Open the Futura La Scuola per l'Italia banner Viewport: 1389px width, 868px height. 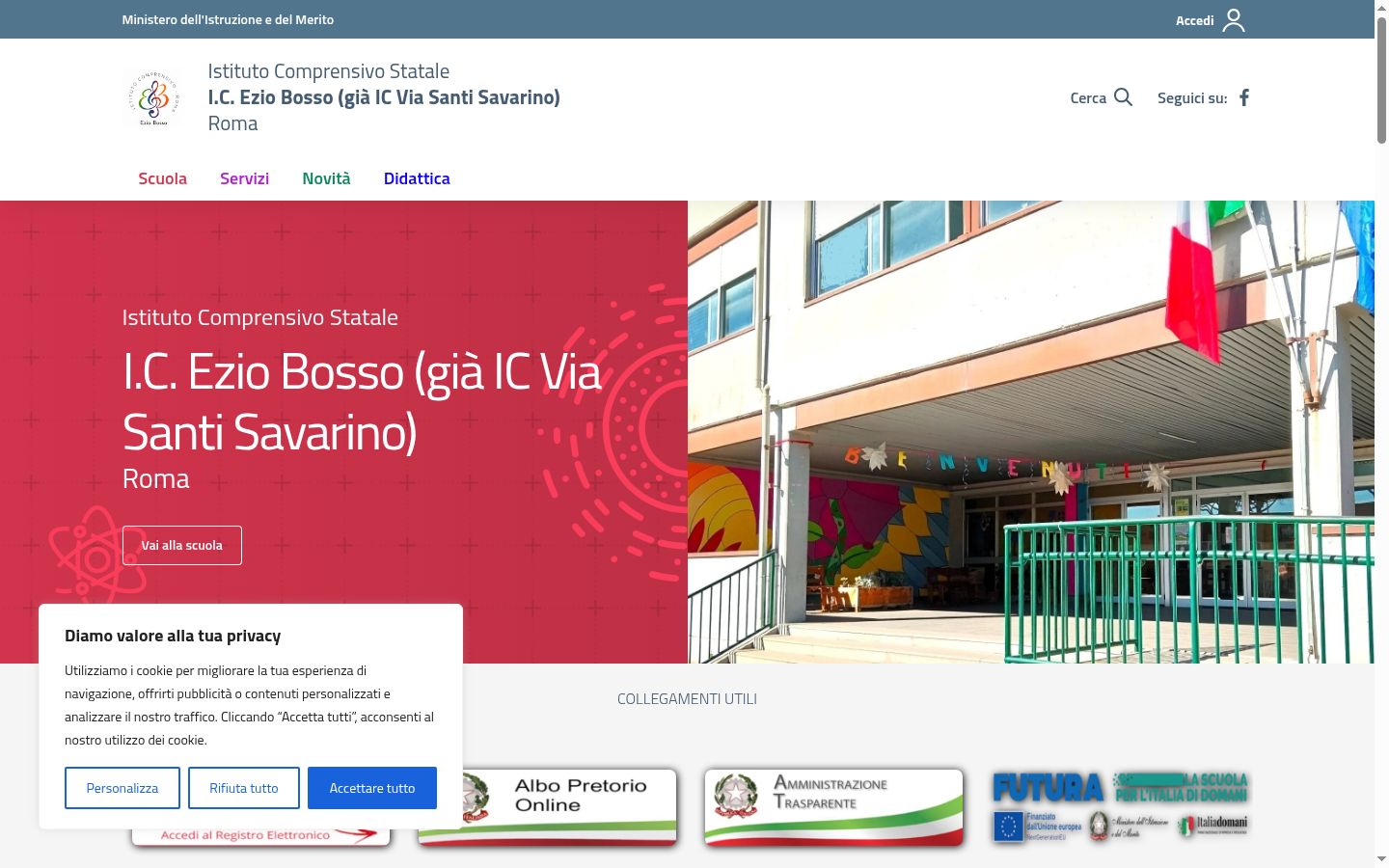click(x=1120, y=807)
